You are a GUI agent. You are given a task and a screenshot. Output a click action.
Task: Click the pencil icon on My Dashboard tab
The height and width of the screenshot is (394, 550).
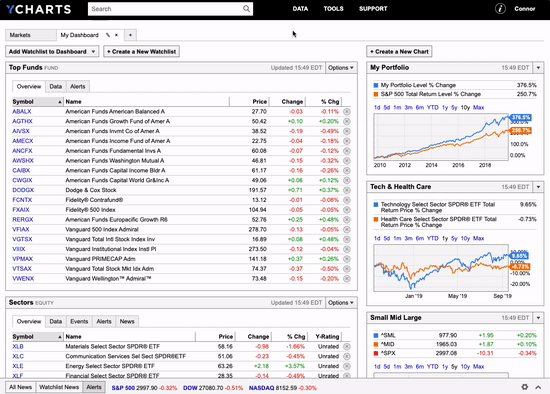(x=108, y=35)
